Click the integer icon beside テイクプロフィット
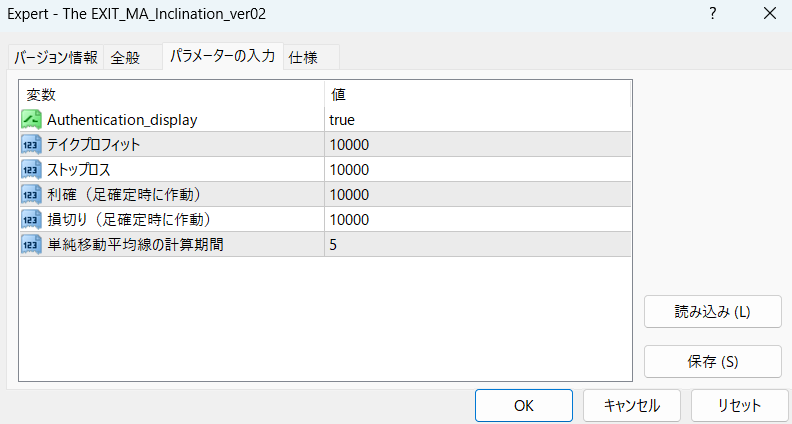Screen dimensions: 792x424 click(31, 144)
